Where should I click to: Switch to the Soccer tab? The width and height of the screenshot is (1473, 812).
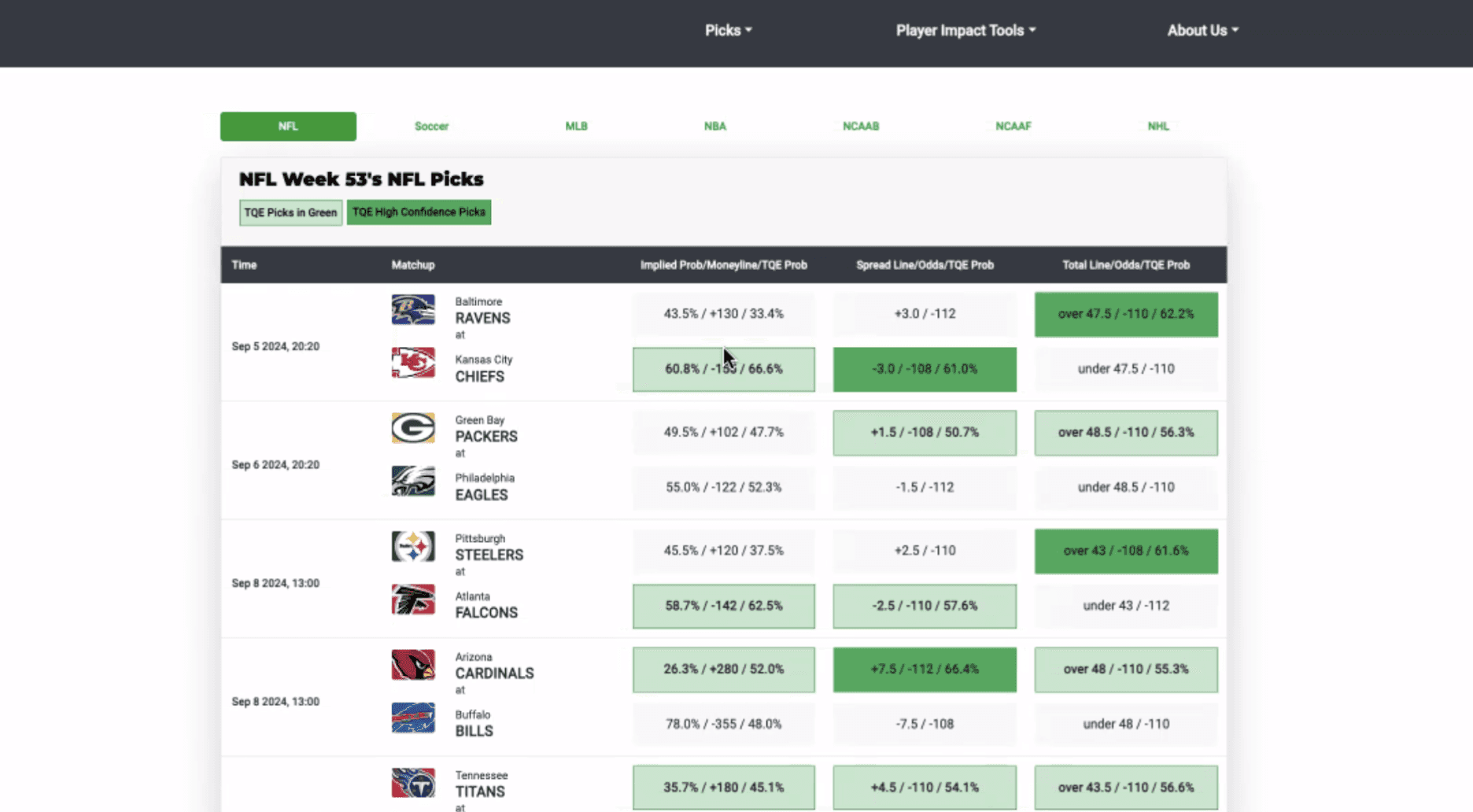[431, 126]
